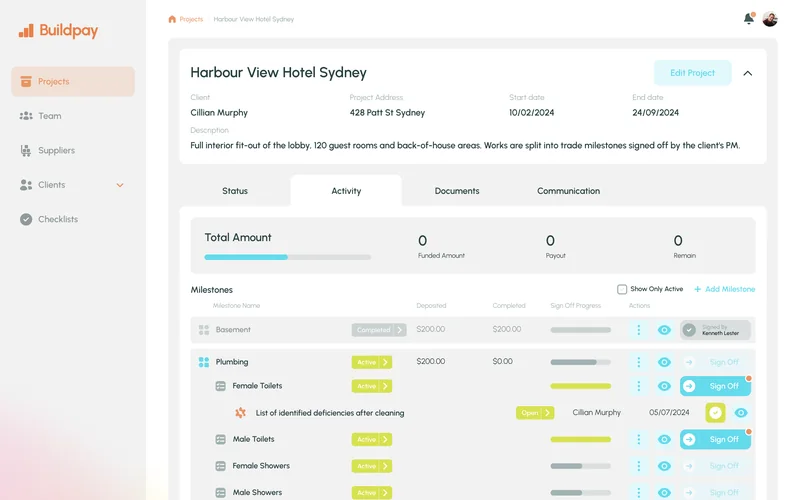
Task: Open the Plumbing Active status dropdown
Action: click(x=371, y=362)
